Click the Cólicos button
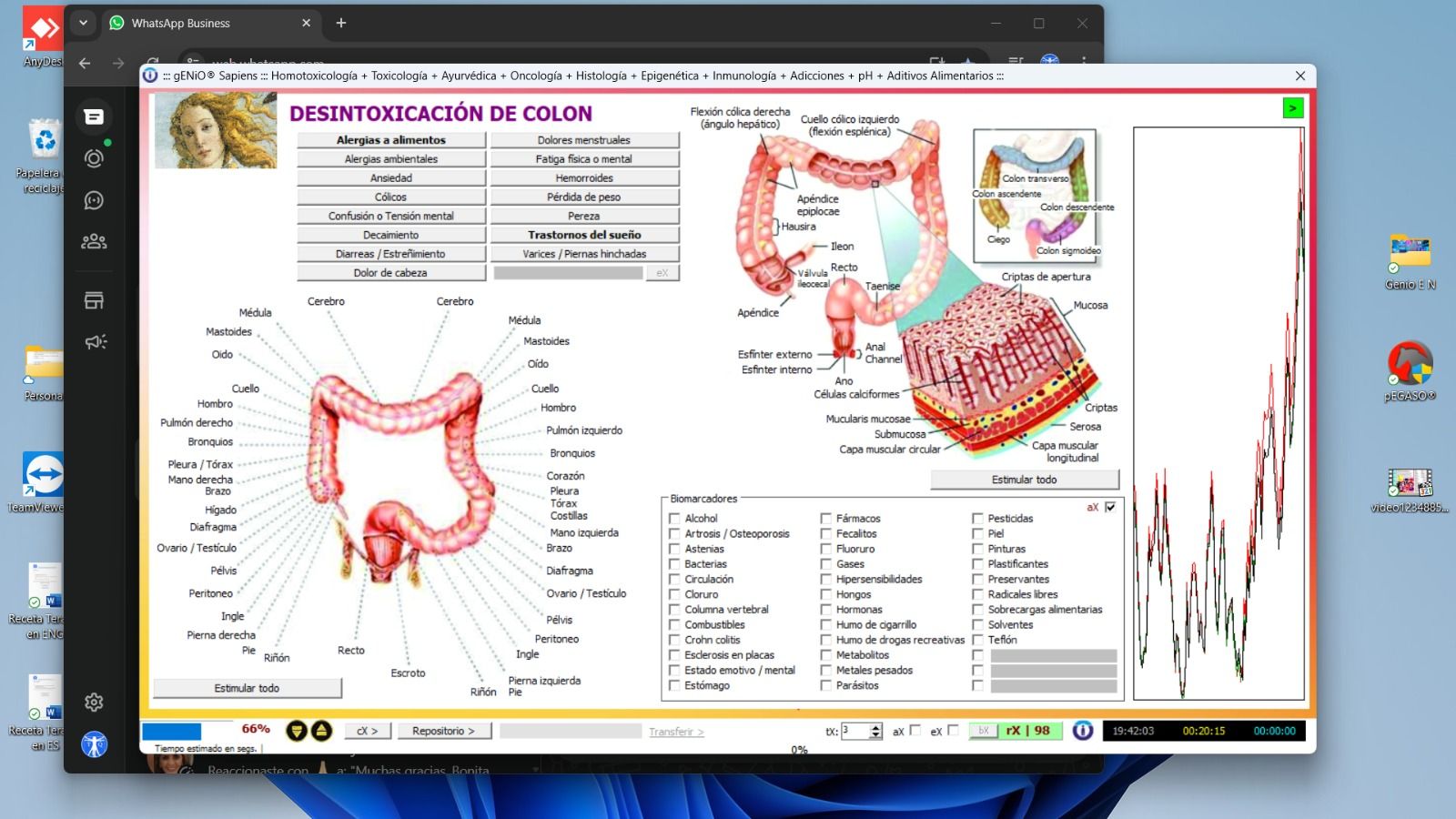 coord(391,197)
